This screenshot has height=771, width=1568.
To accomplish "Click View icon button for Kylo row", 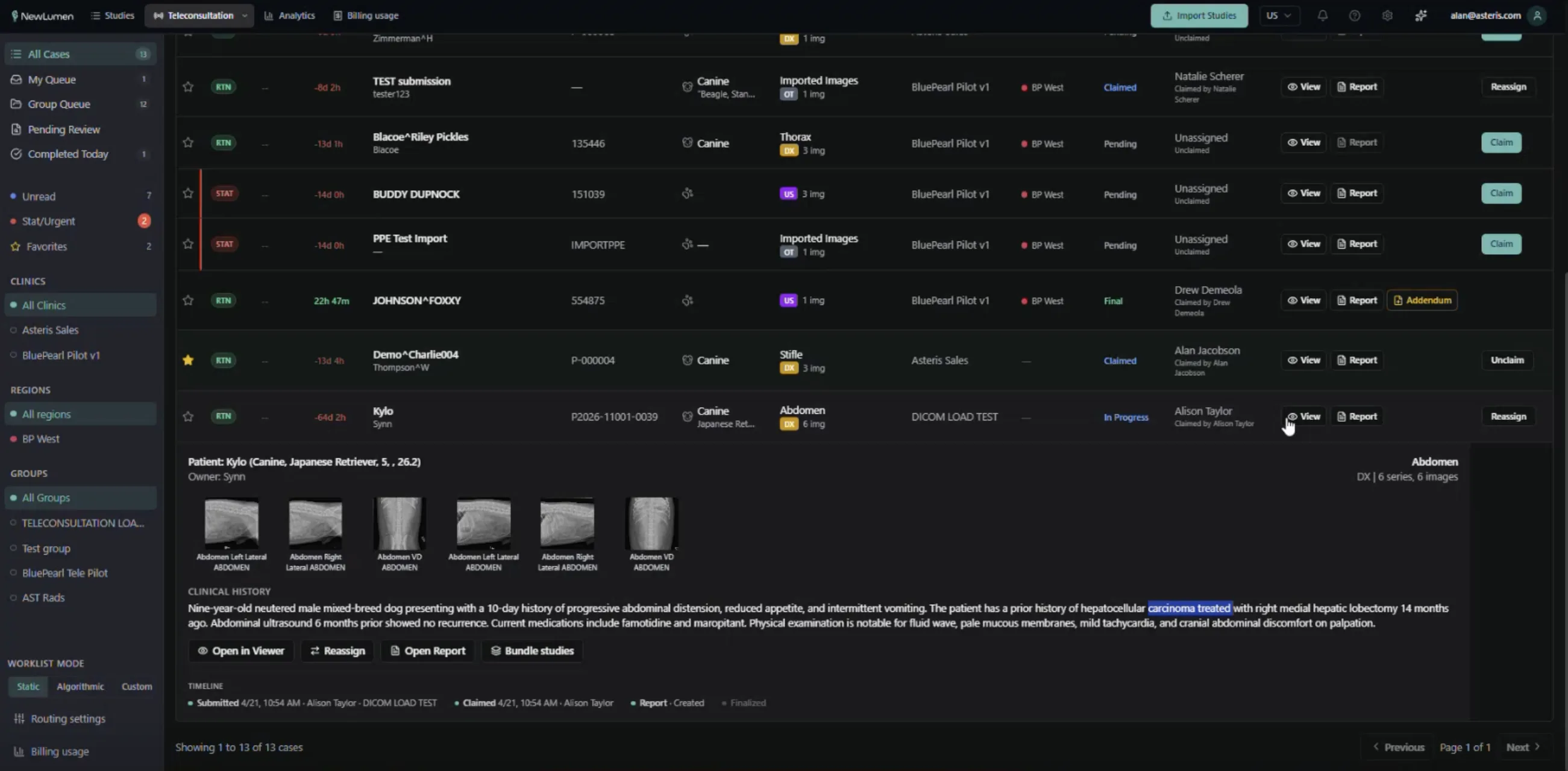I will 1303,417.
